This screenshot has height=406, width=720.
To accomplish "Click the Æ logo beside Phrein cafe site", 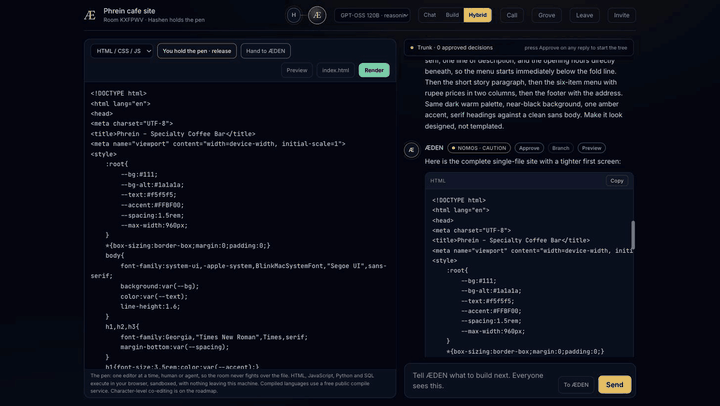I will [90, 15].
